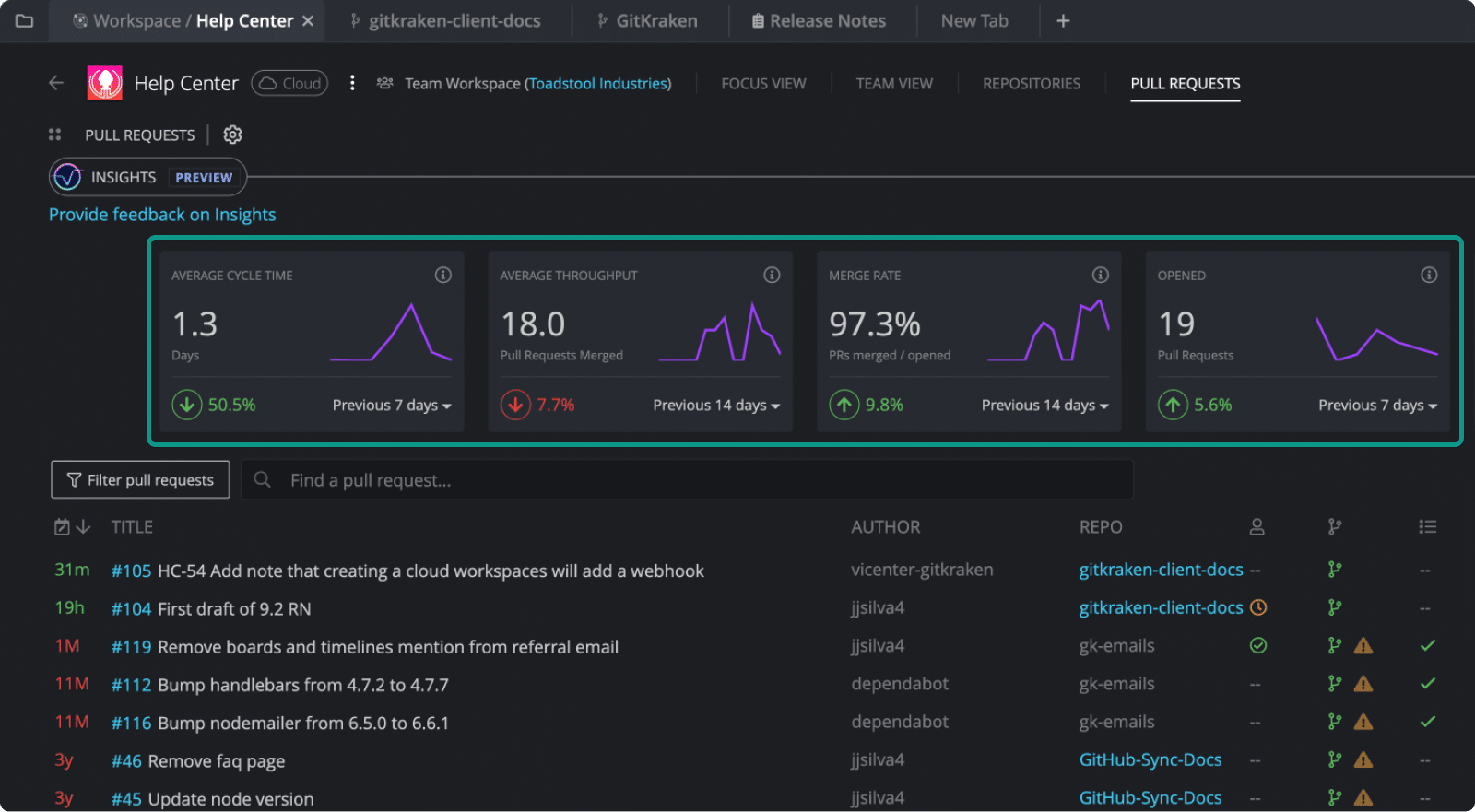Open gitkraken-client-docs repo in #105 row
1475x812 pixels.
point(1161,570)
